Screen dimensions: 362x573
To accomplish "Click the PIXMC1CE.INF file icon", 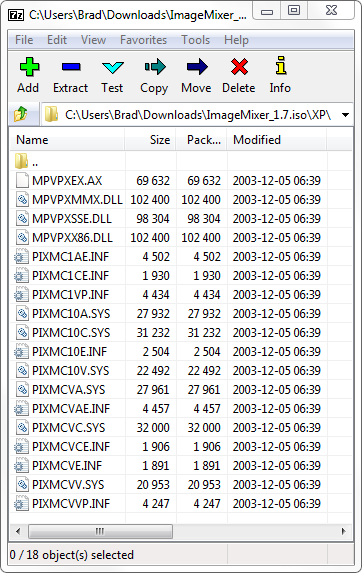I will 21,275.
